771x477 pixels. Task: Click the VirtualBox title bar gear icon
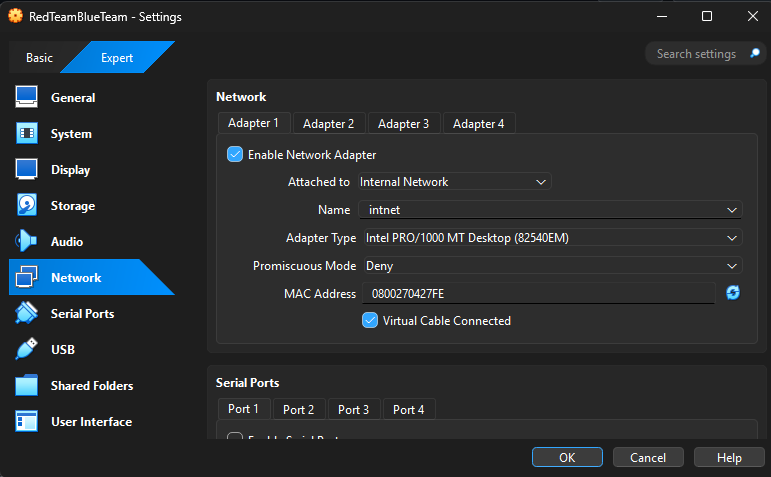(x=15, y=16)
